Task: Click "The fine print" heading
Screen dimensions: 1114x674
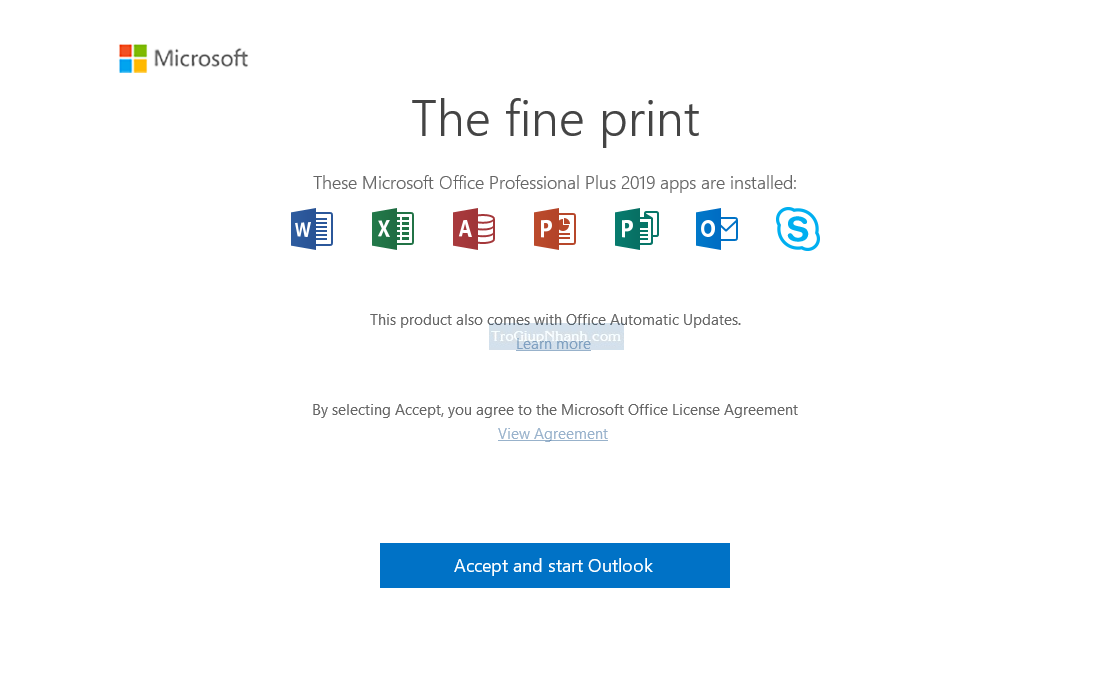Action: coord(555,118)
